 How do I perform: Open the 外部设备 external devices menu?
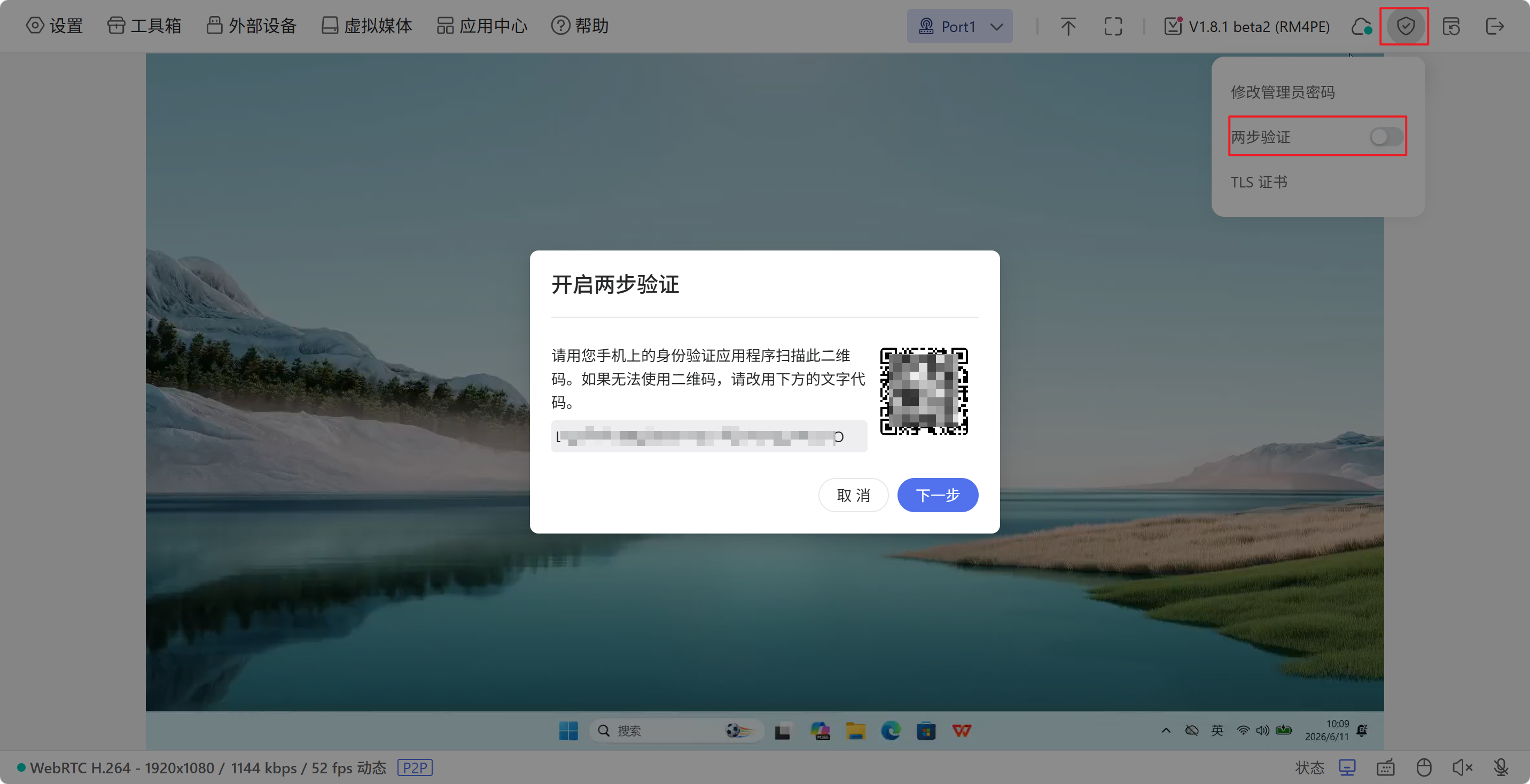[x=251, y=26]
